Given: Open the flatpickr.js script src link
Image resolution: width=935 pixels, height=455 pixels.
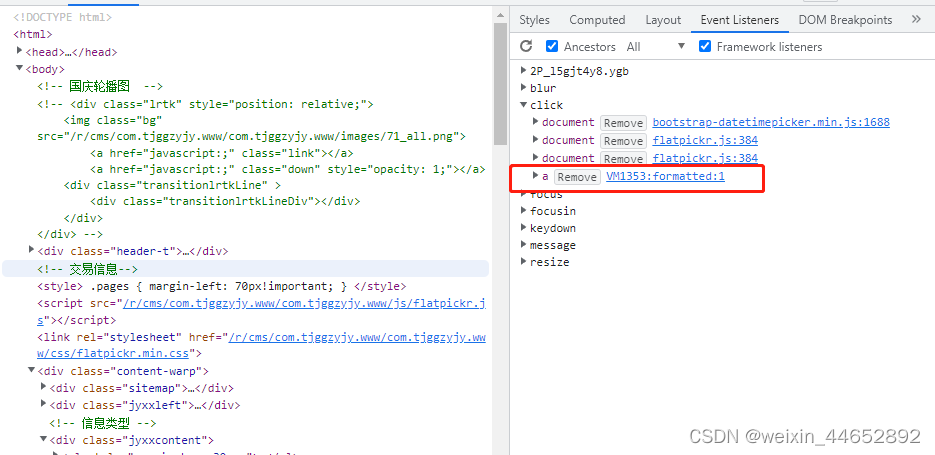Looking at the screenshot, I should [x=305, y=304].
